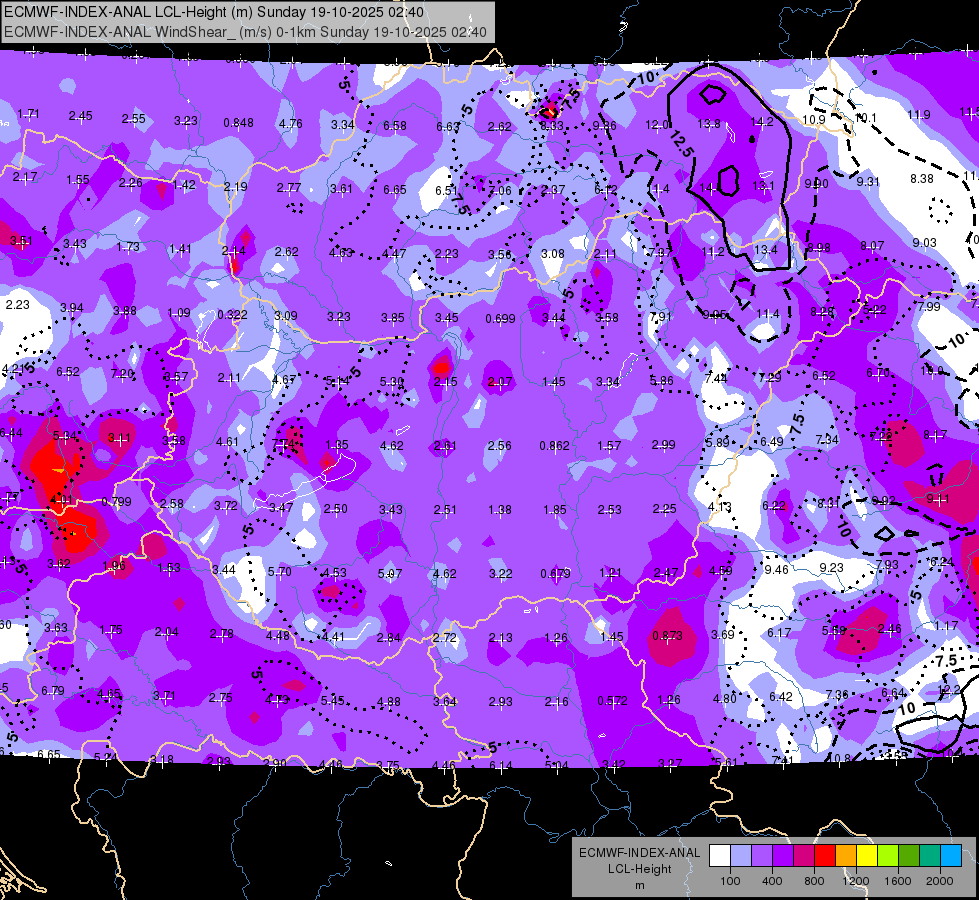
Task: Click the WindShear_ title line at top
Action: click(245, 32)
